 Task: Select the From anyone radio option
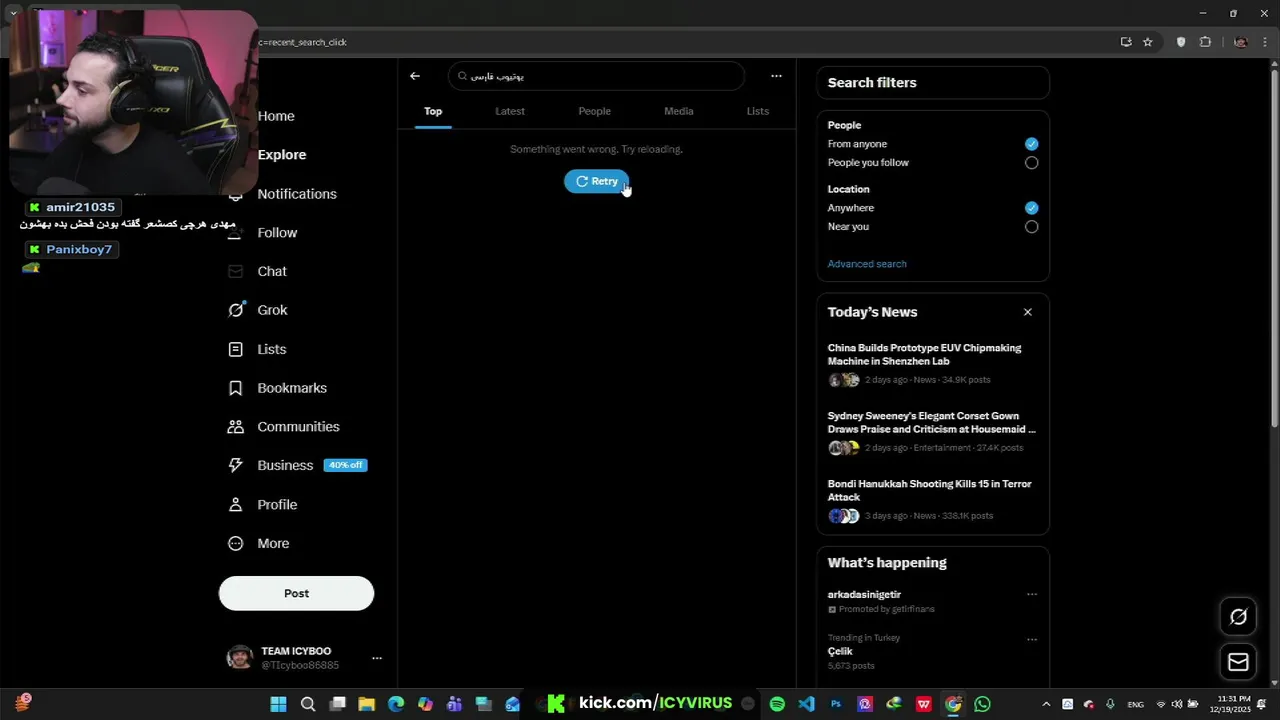[1031, 144]
